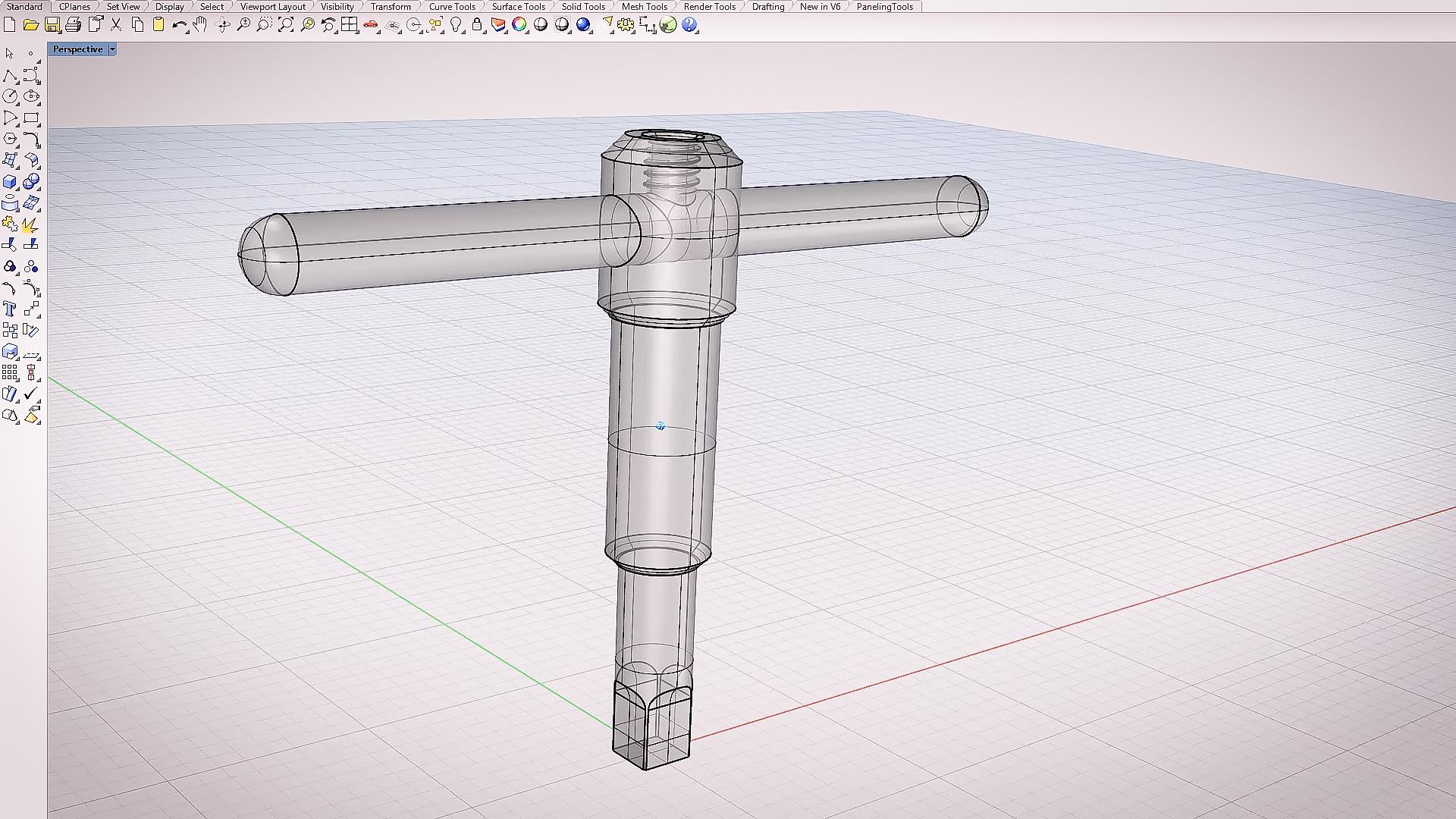This screenshot has width=1456, height=819.
Task: Activate the rotate view tool
Action: tap(222, 25)
